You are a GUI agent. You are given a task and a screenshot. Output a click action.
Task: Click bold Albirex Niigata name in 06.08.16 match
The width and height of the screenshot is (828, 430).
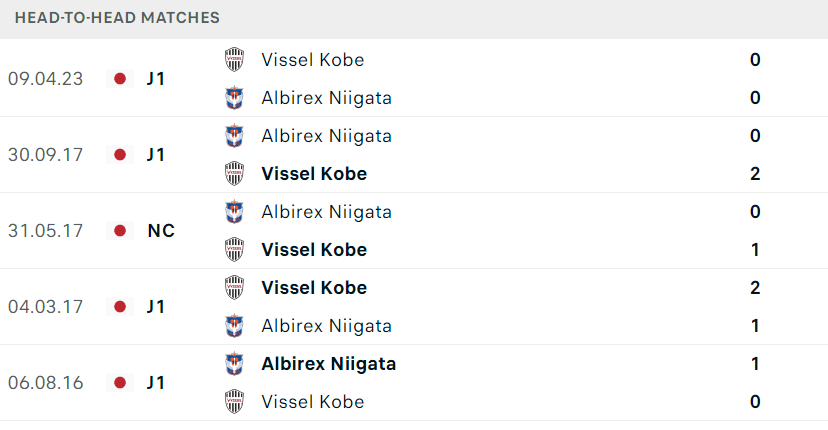point(328,364)
